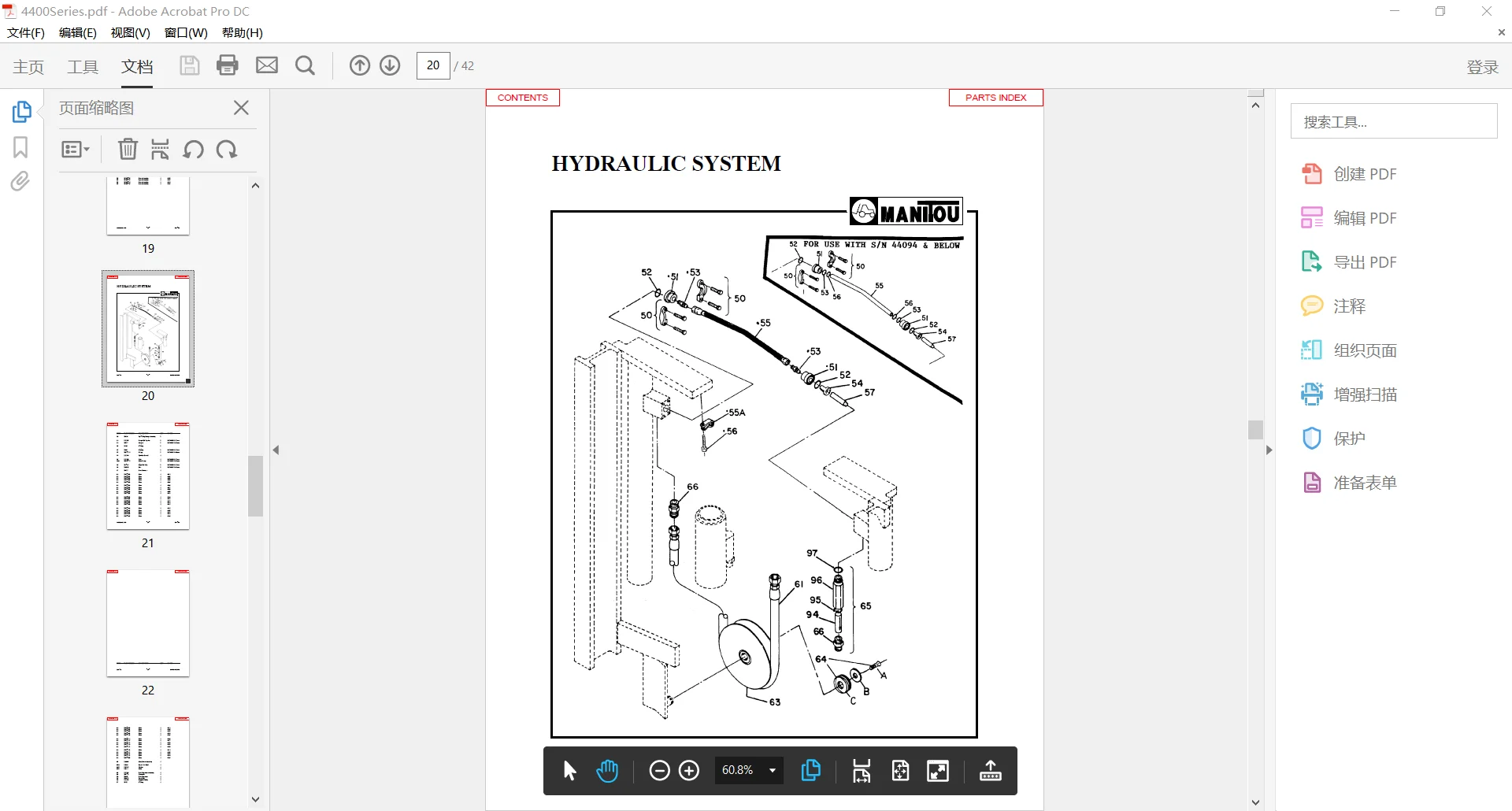Click the 搜索工具 search field
This screenshot has height=811, width=1512.
click(x=1394, y=121)
